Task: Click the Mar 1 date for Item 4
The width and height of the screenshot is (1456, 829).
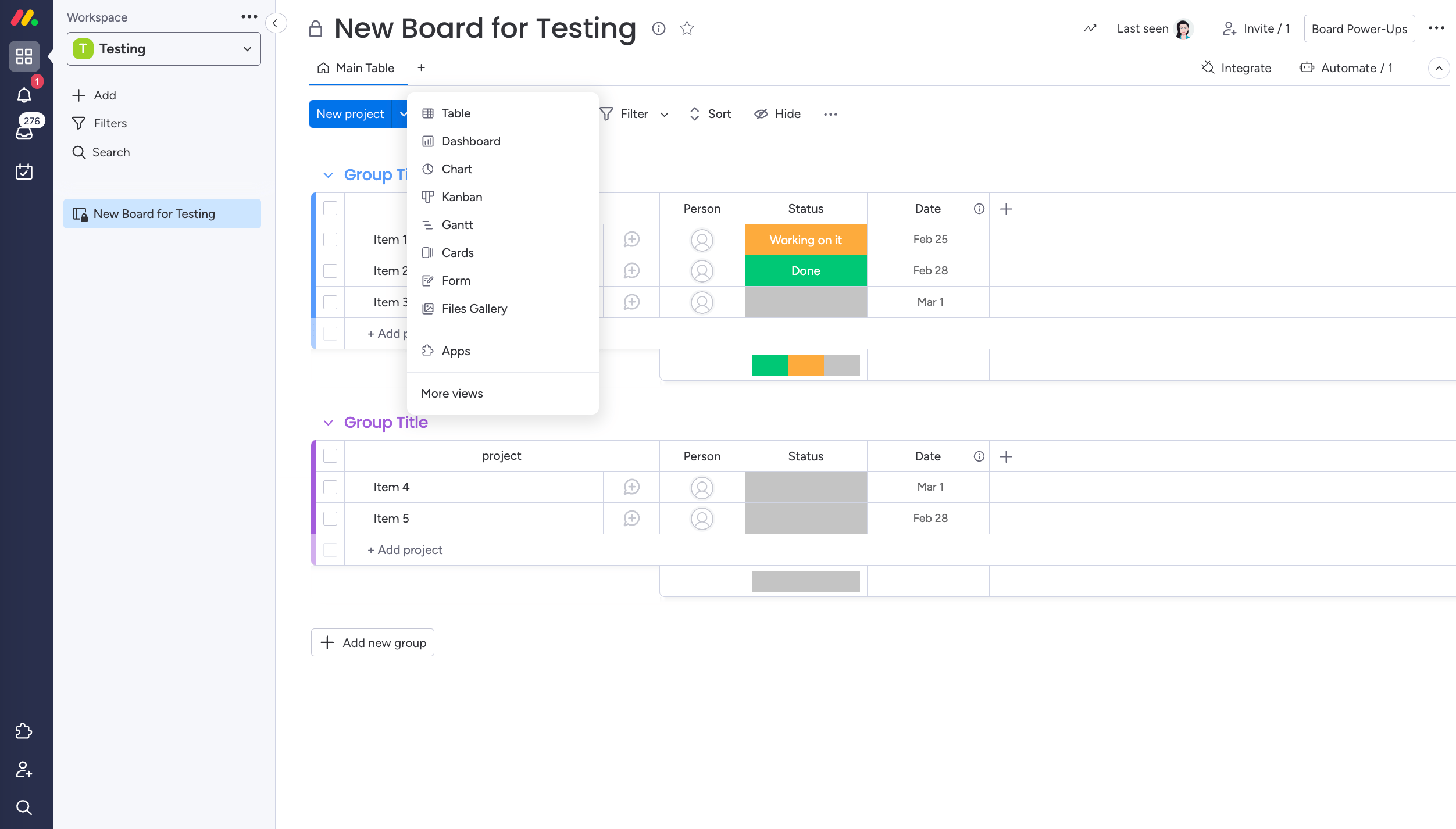Action: point(930,487)
